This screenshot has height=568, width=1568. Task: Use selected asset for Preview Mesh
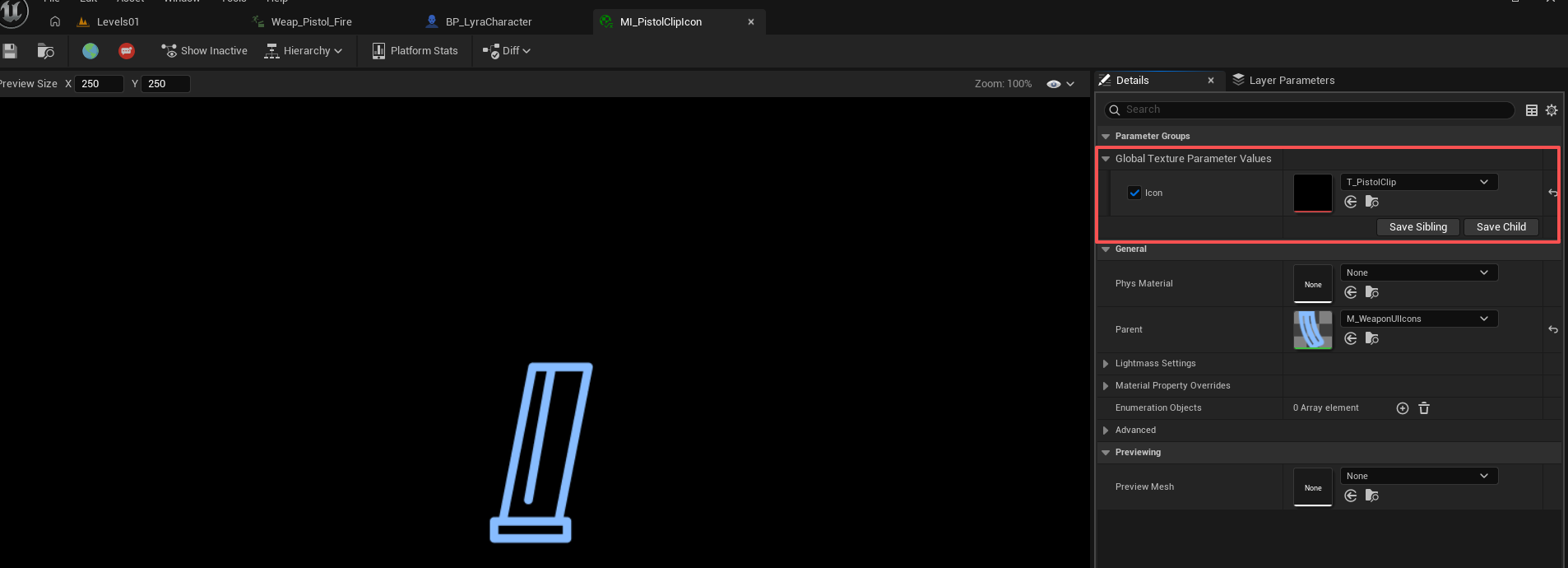[1351, 496]
